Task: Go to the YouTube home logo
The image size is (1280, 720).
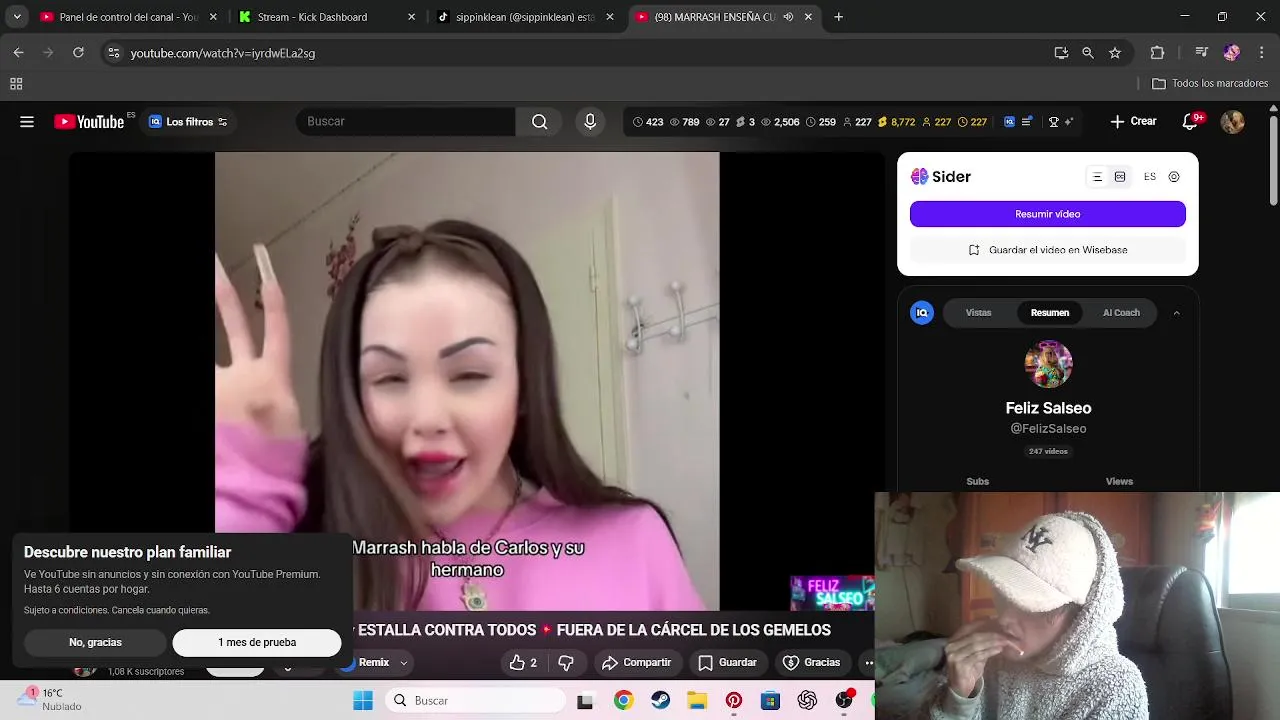Action: pyautogui.click(x=90, y=122)
